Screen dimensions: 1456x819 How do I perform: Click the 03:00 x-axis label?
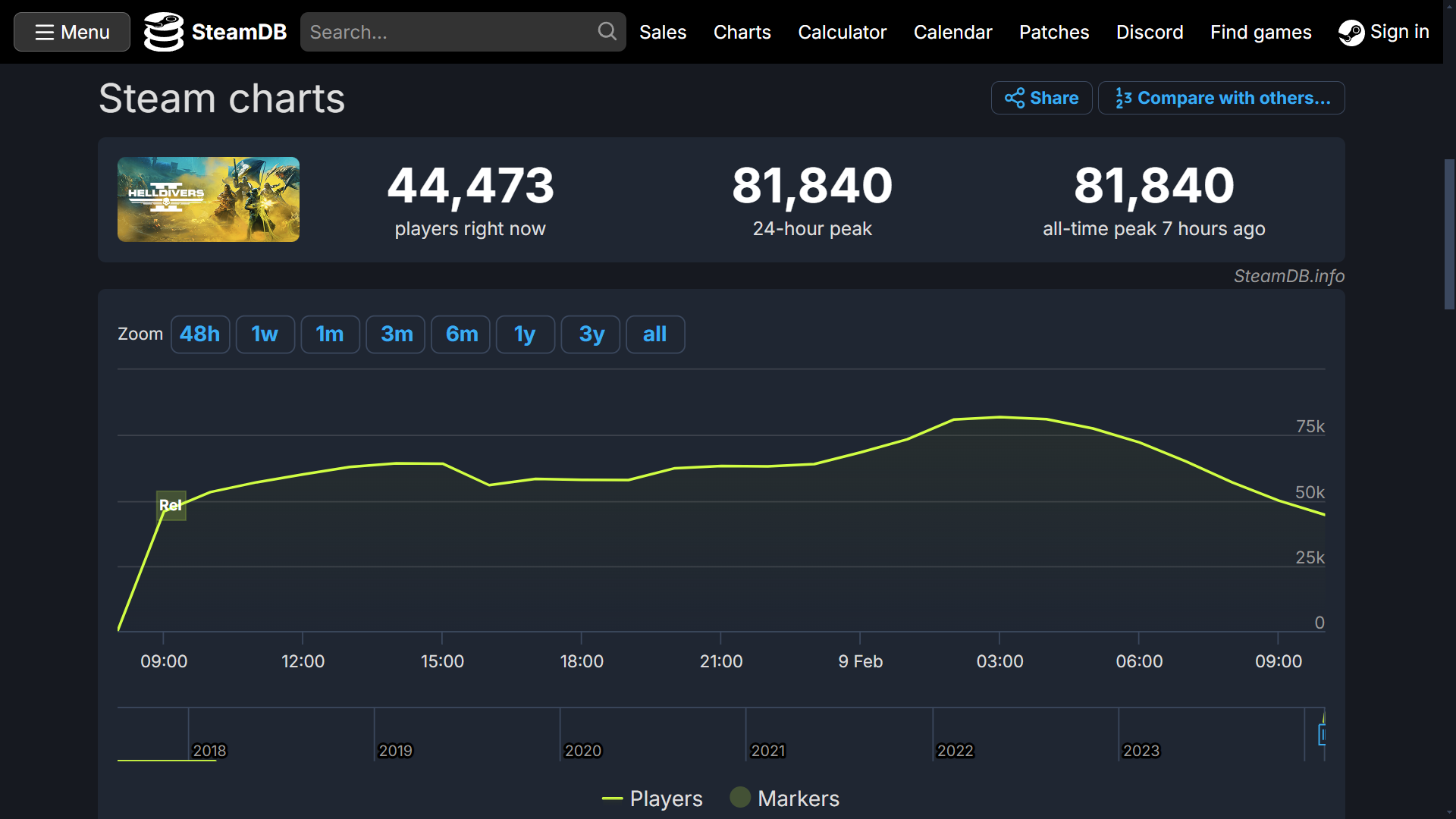click(999, 661)
